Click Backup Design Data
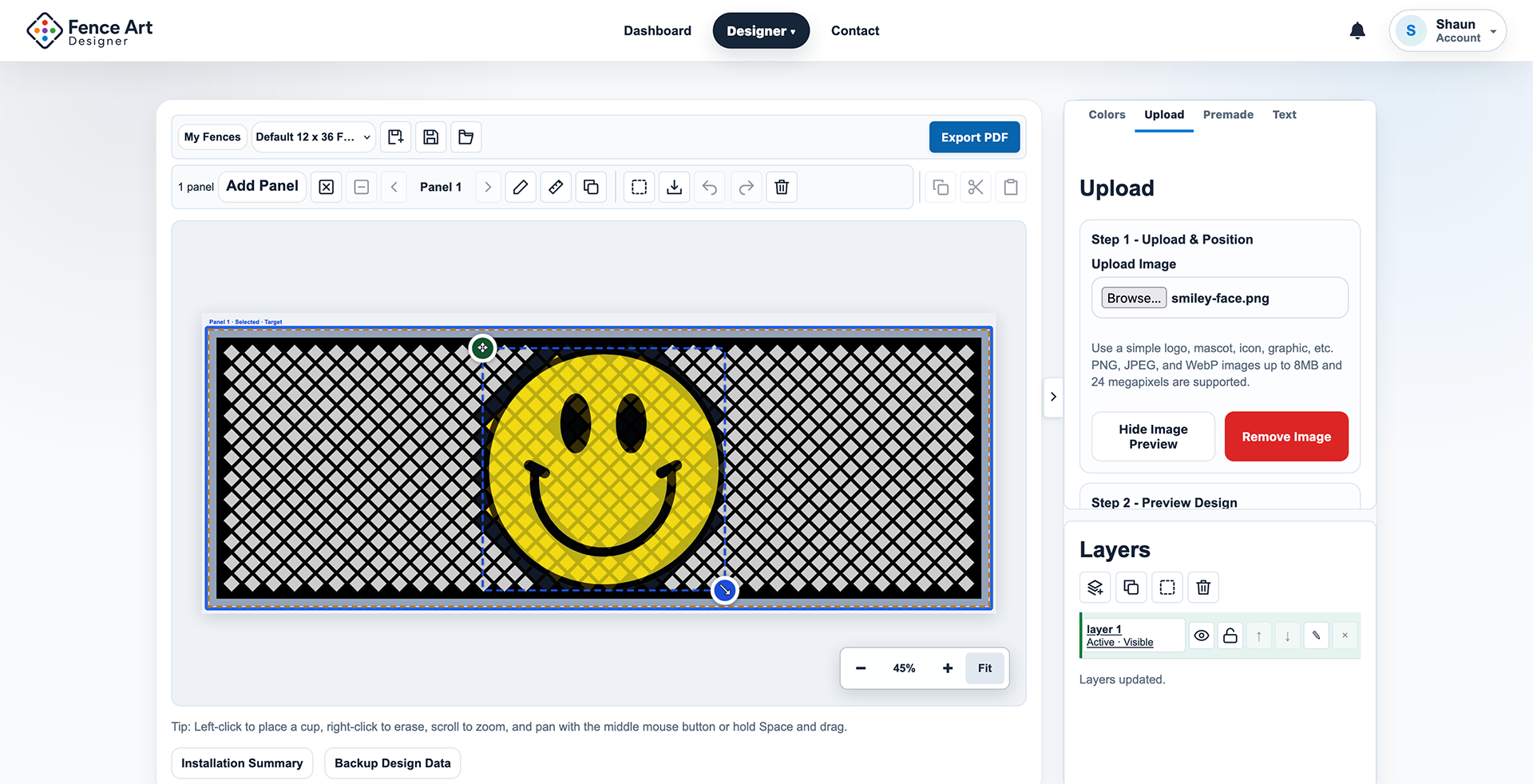Image resolution: width=1533 pixels, height=784 pixels. [x=393, y=763]
